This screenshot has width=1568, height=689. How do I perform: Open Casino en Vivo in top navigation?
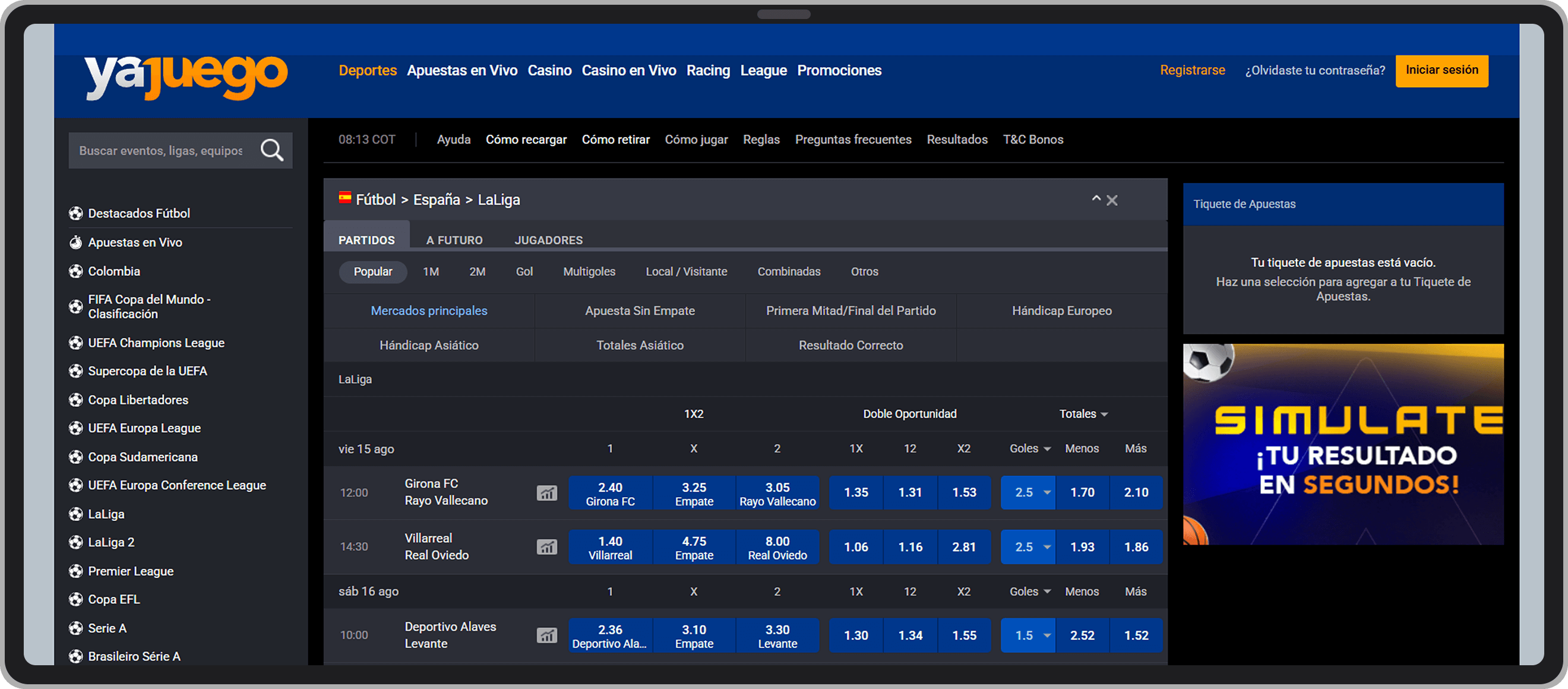tap(629, 71)
